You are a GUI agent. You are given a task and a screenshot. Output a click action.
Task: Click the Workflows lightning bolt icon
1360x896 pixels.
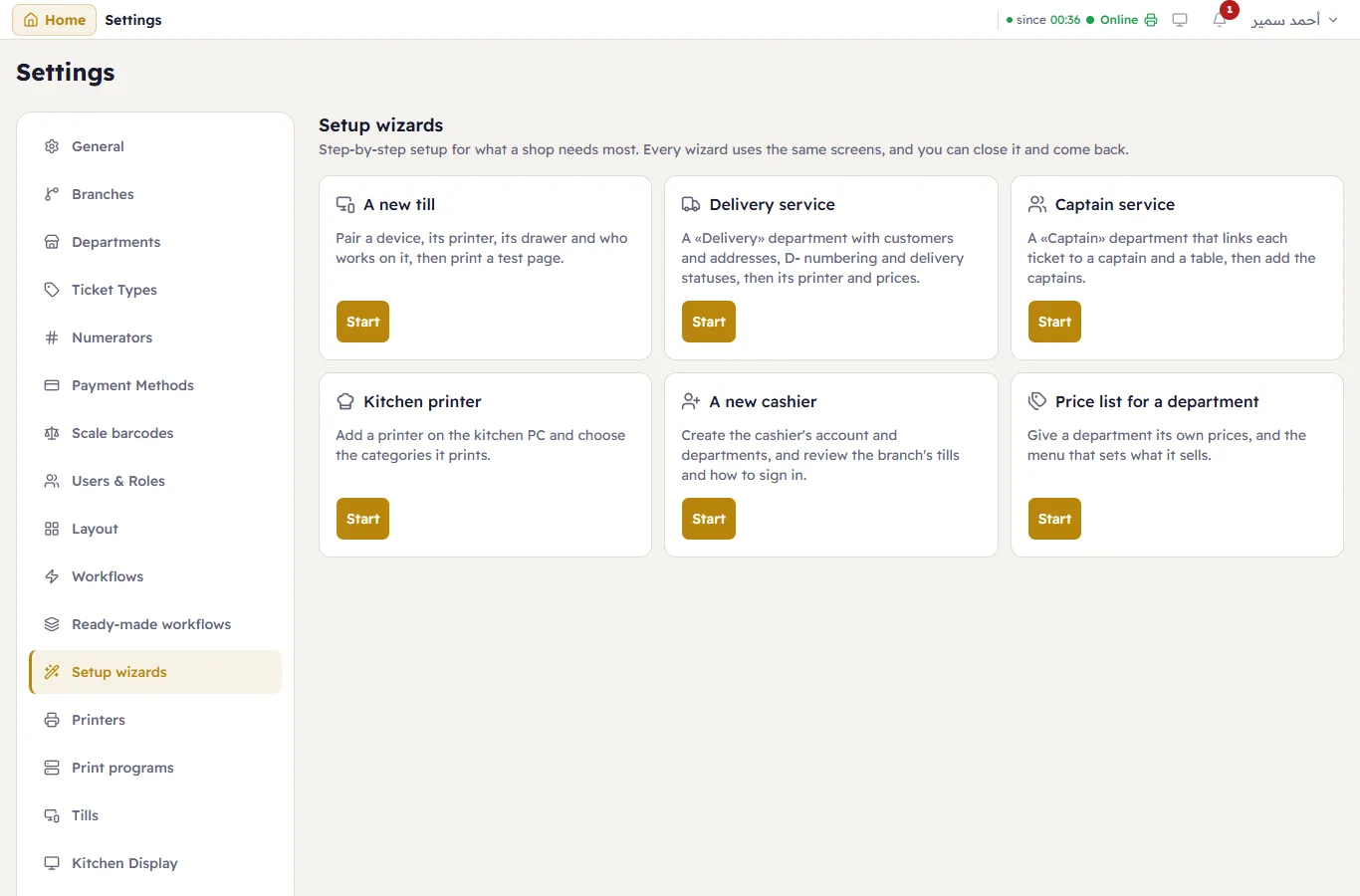pos(52,576)
